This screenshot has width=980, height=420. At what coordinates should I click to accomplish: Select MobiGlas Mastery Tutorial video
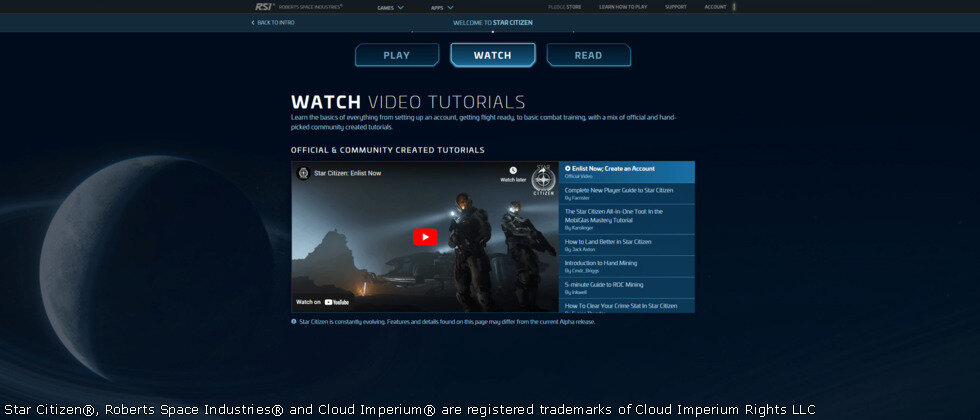(x=626, y=219)
